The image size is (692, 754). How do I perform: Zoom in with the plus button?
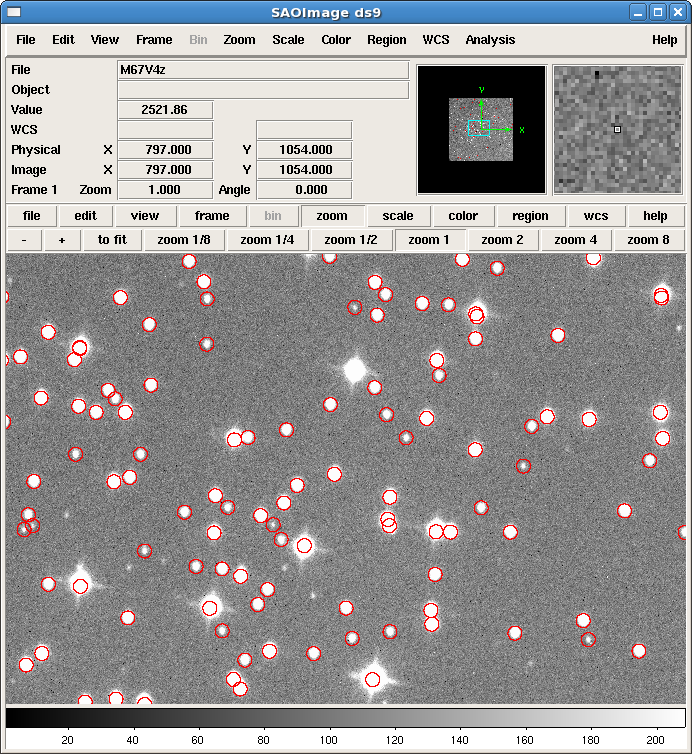click(62, 240)
